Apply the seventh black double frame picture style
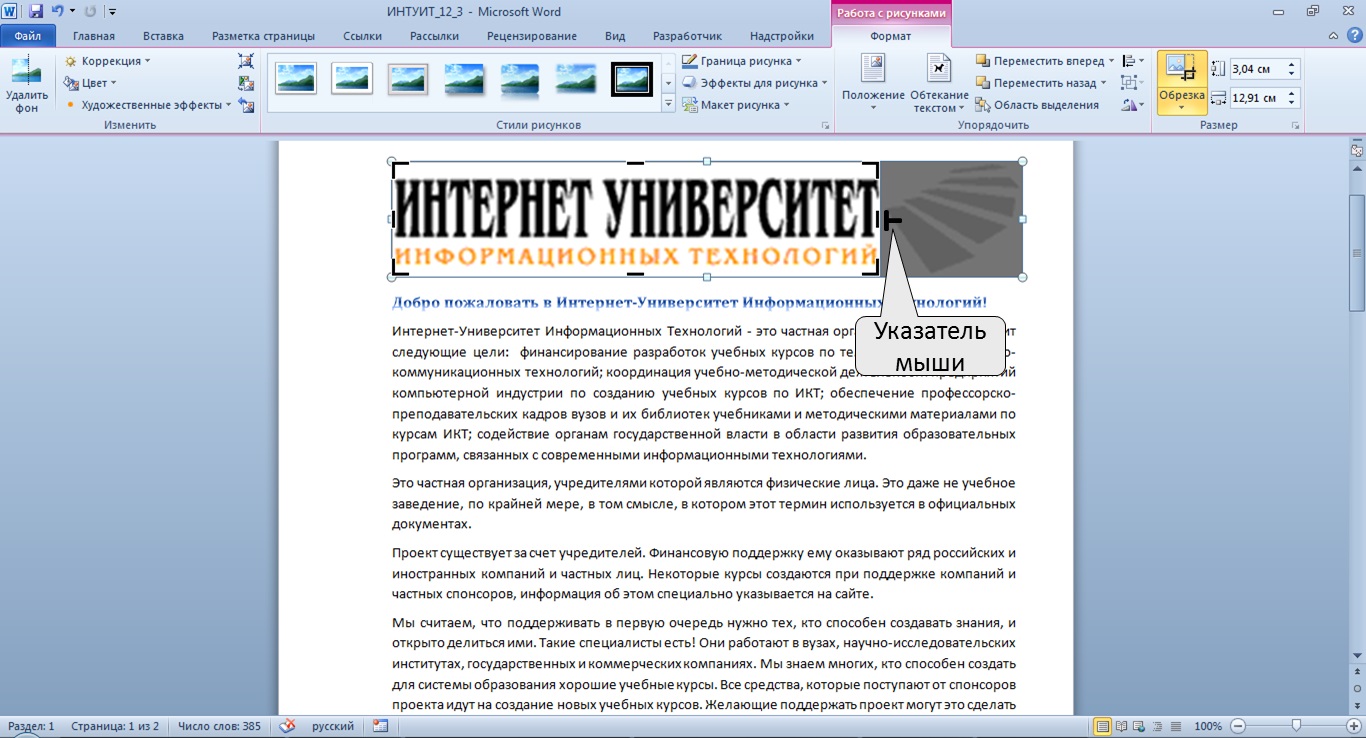The width and height of the screenshot is (1366, 738). 632,78
